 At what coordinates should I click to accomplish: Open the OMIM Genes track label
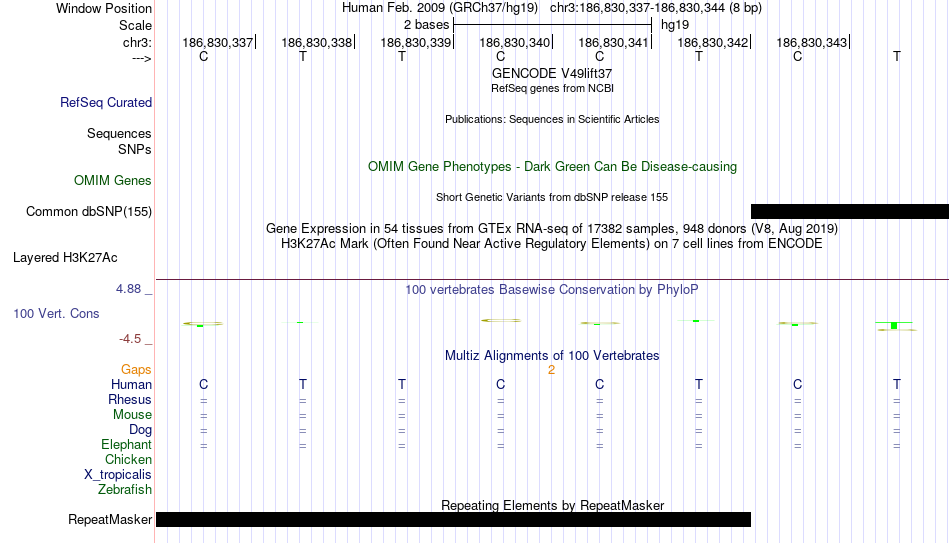[113, 181]
